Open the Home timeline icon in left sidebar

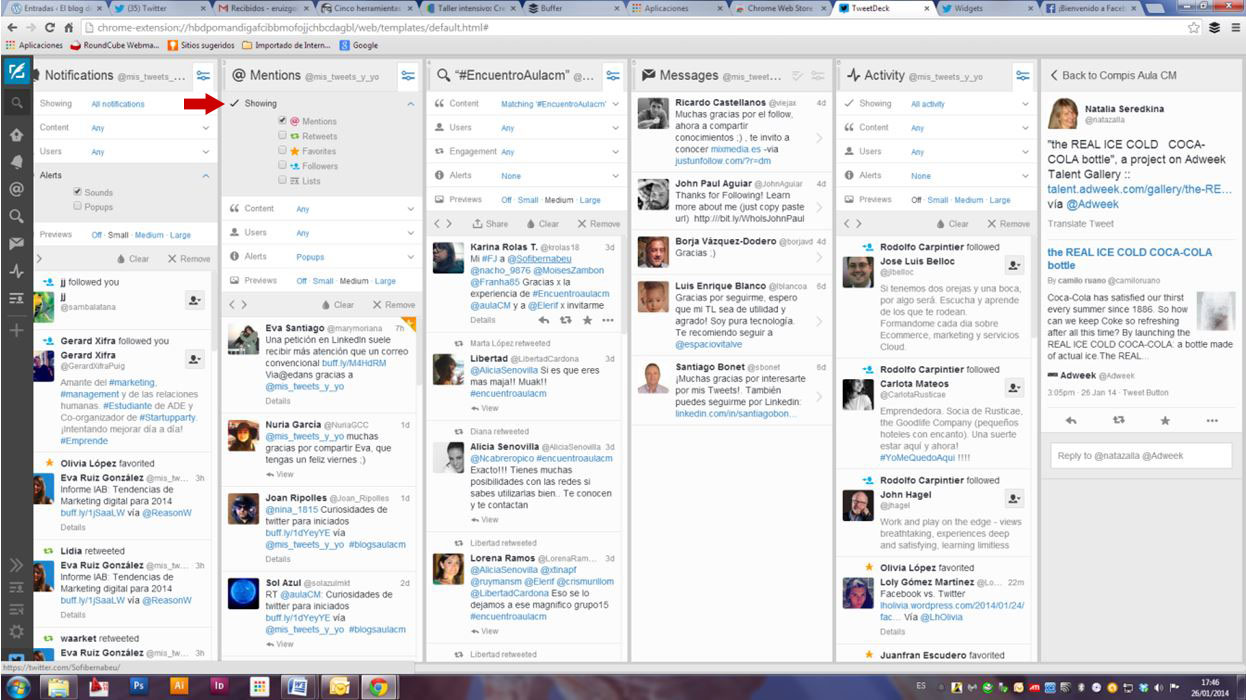(16, 135)
